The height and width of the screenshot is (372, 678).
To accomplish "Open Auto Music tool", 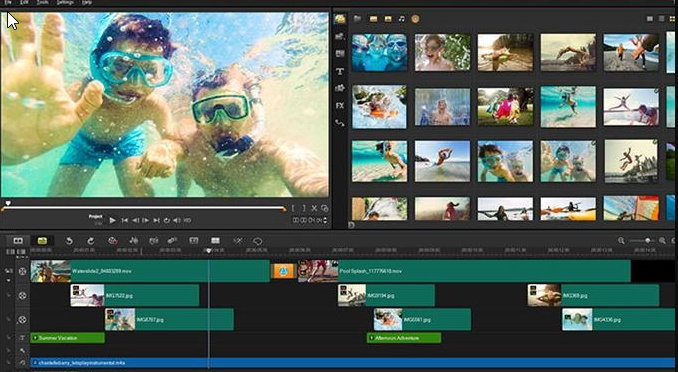I will coord(154,241).
